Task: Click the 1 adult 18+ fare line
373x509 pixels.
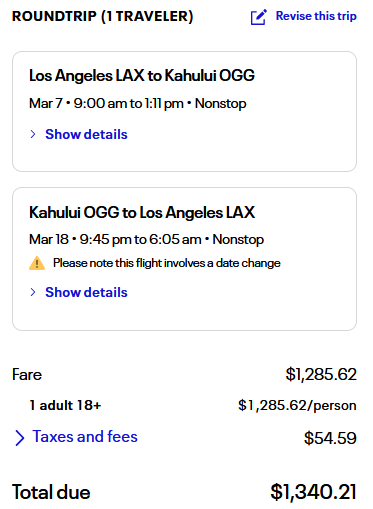Action: click(x=65, y=405)
